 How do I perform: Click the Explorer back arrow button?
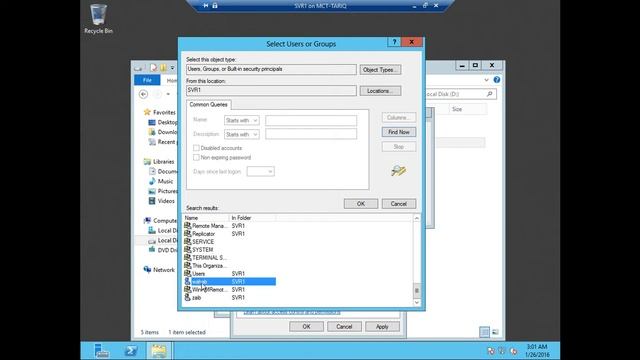point(143,94)
